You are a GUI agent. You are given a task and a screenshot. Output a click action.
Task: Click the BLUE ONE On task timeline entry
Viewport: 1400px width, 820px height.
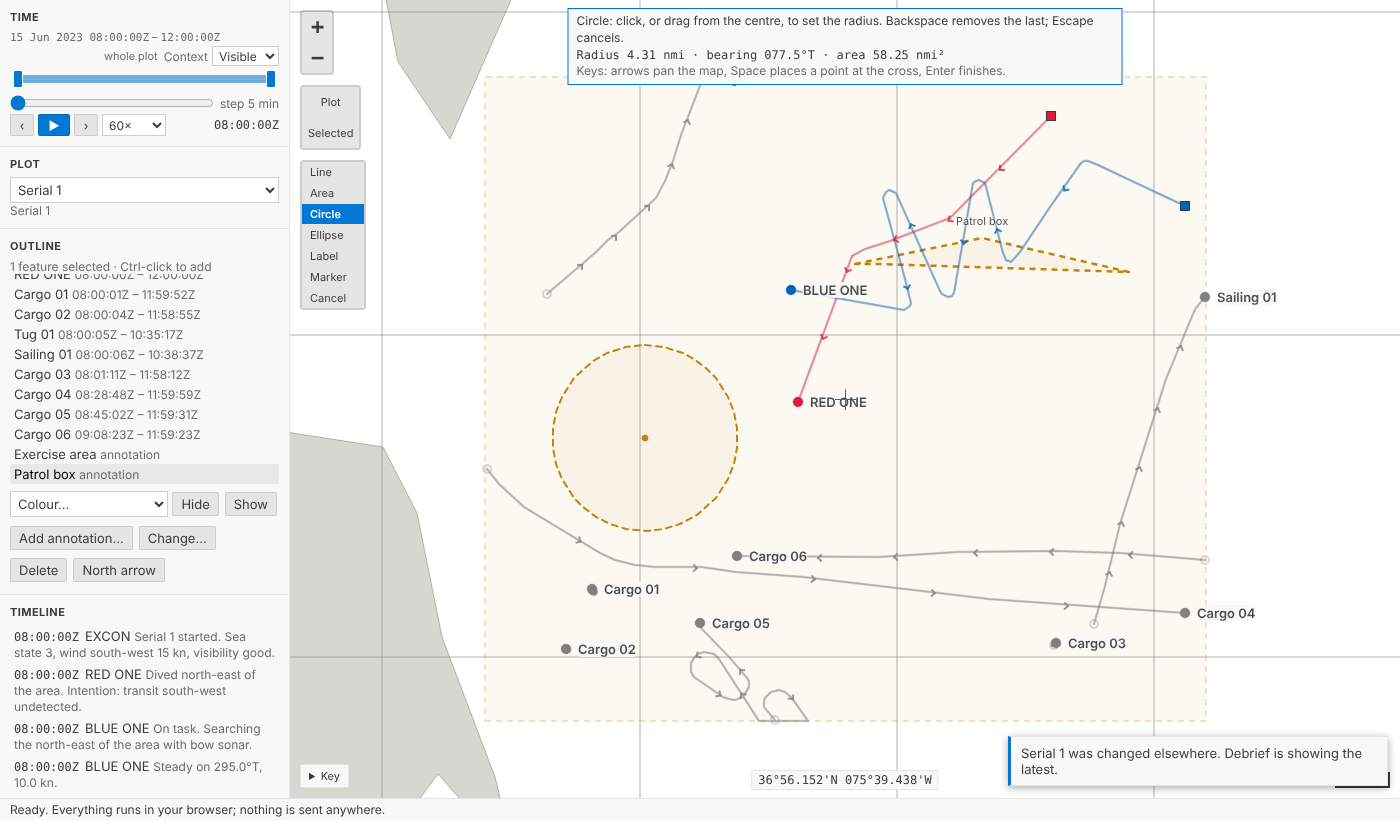[x=144, y=737]
